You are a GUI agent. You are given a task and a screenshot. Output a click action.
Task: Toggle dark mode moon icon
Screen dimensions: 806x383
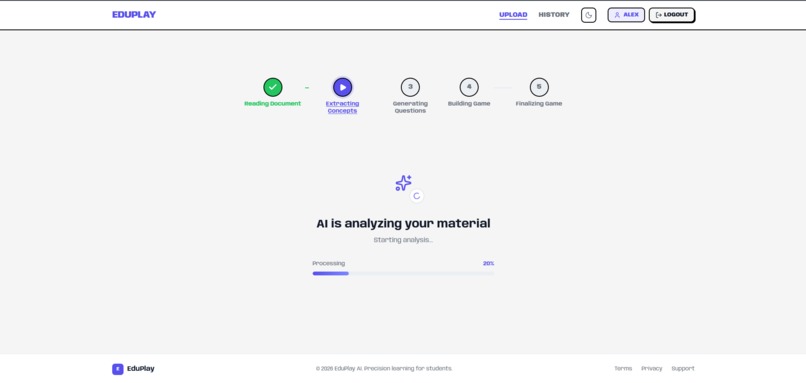(589, 15)
